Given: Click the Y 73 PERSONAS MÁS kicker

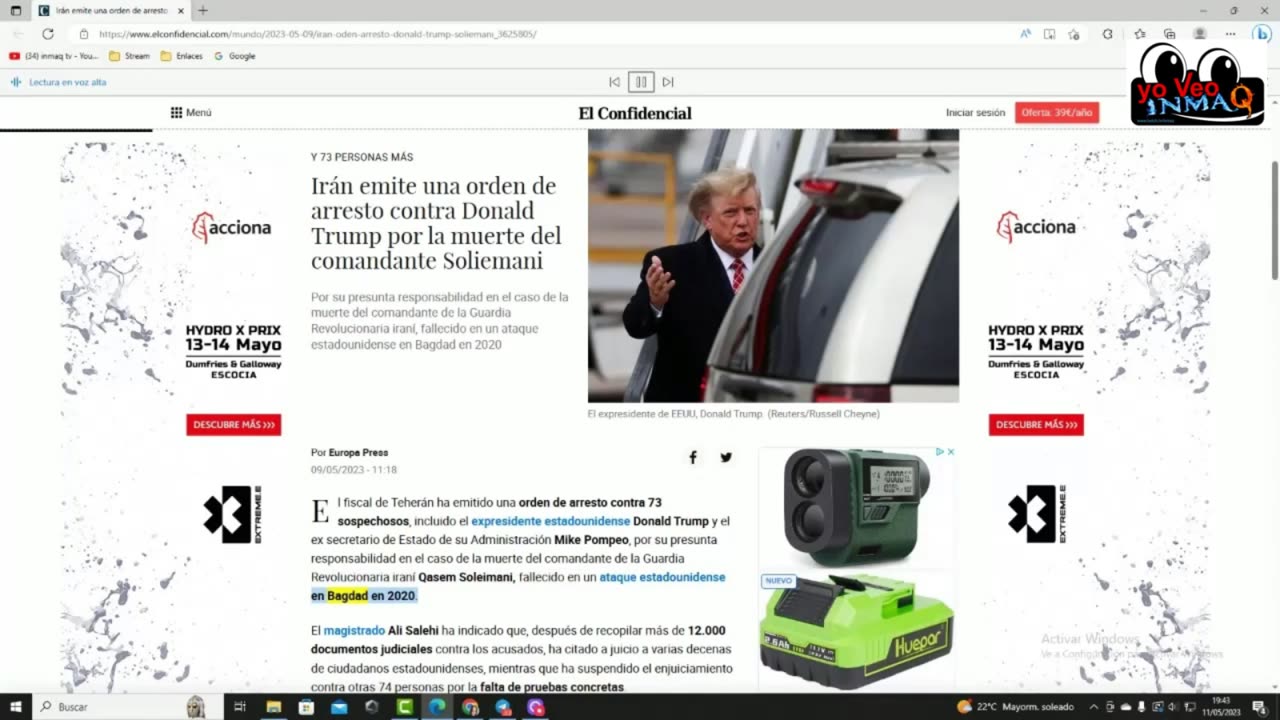Looking at the screenshot, I should [x=362, y=157].
